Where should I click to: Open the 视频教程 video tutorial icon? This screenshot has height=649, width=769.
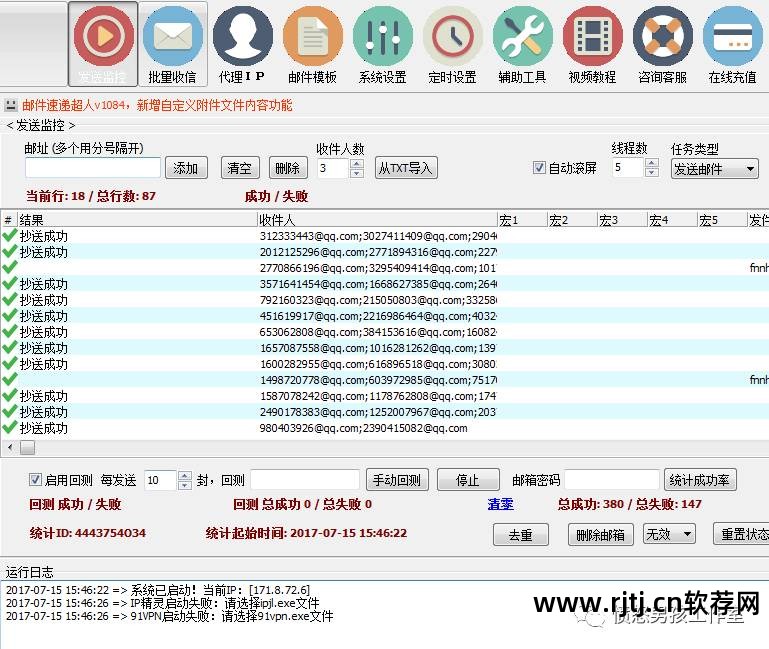592,44
